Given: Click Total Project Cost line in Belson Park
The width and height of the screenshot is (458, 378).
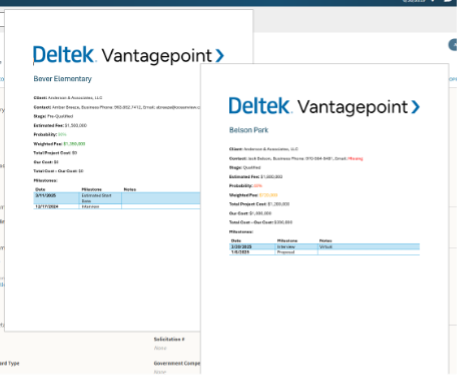Looking at the screenshot, I should coord(259,204).
